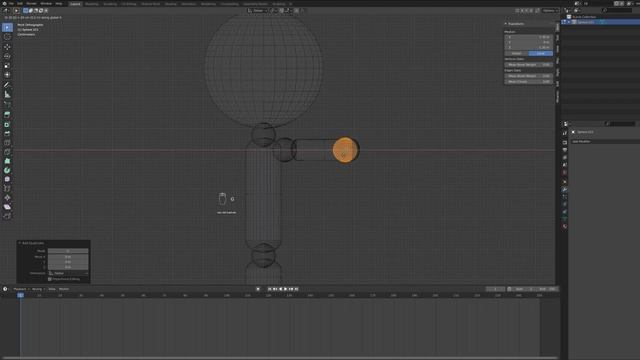Open World properties tab icon
640x360 pixels.
click(565, 173)
